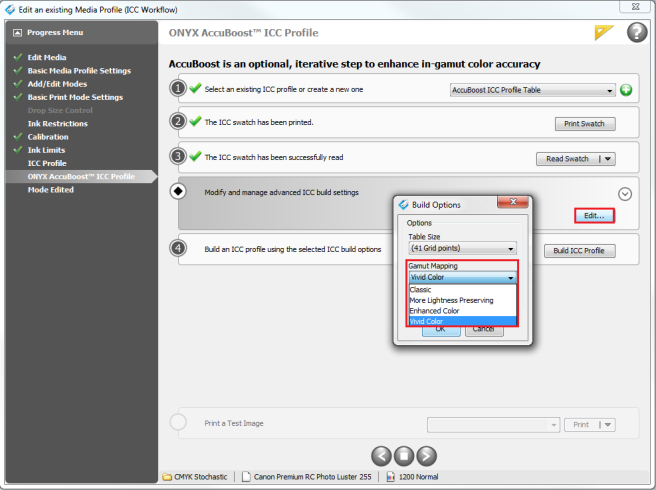
Task: Select Vivid Color in the dropdown list
Action: [462, 321]
